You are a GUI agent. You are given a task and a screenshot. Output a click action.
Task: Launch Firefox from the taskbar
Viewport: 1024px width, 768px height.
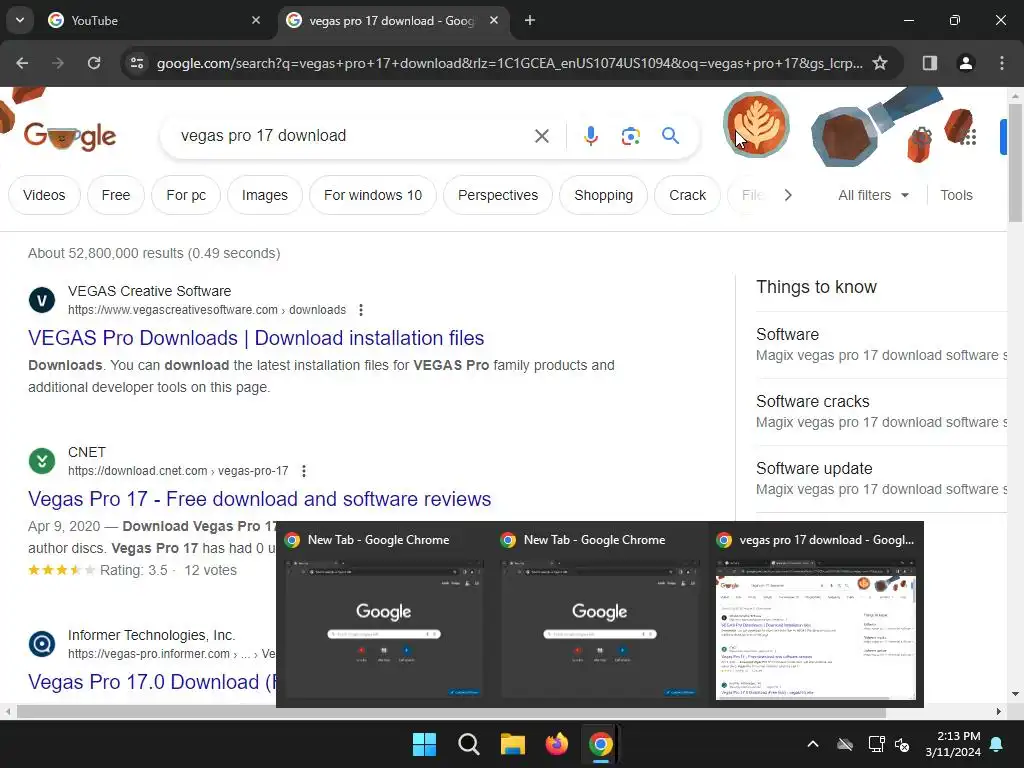(556, 744)
